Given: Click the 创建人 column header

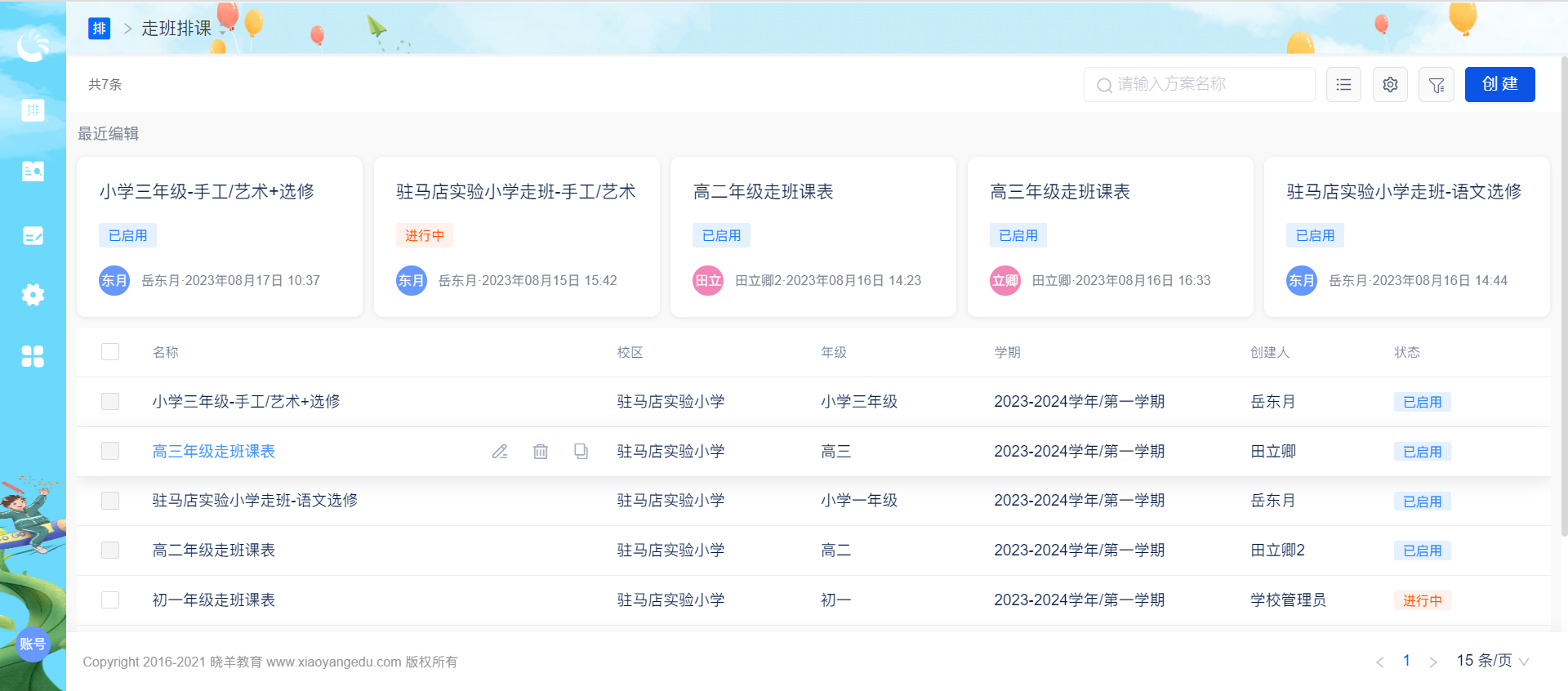Looking at the screenshot, I should point(1270,352).
